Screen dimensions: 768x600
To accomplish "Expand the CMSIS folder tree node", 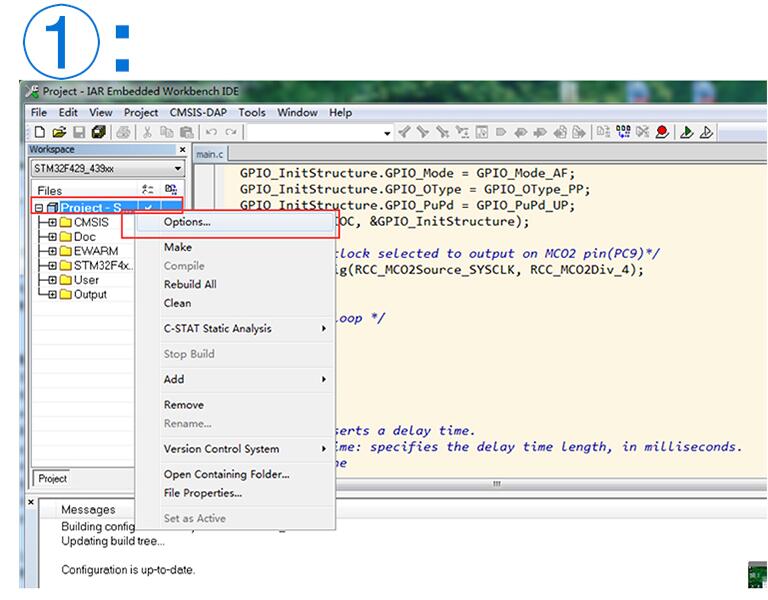I will tap(51, 222).
